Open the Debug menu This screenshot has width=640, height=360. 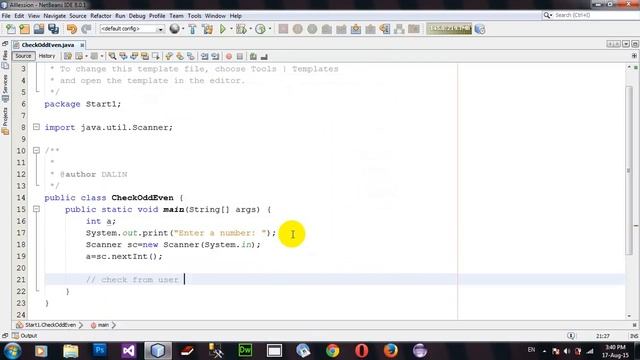[137, 16]
